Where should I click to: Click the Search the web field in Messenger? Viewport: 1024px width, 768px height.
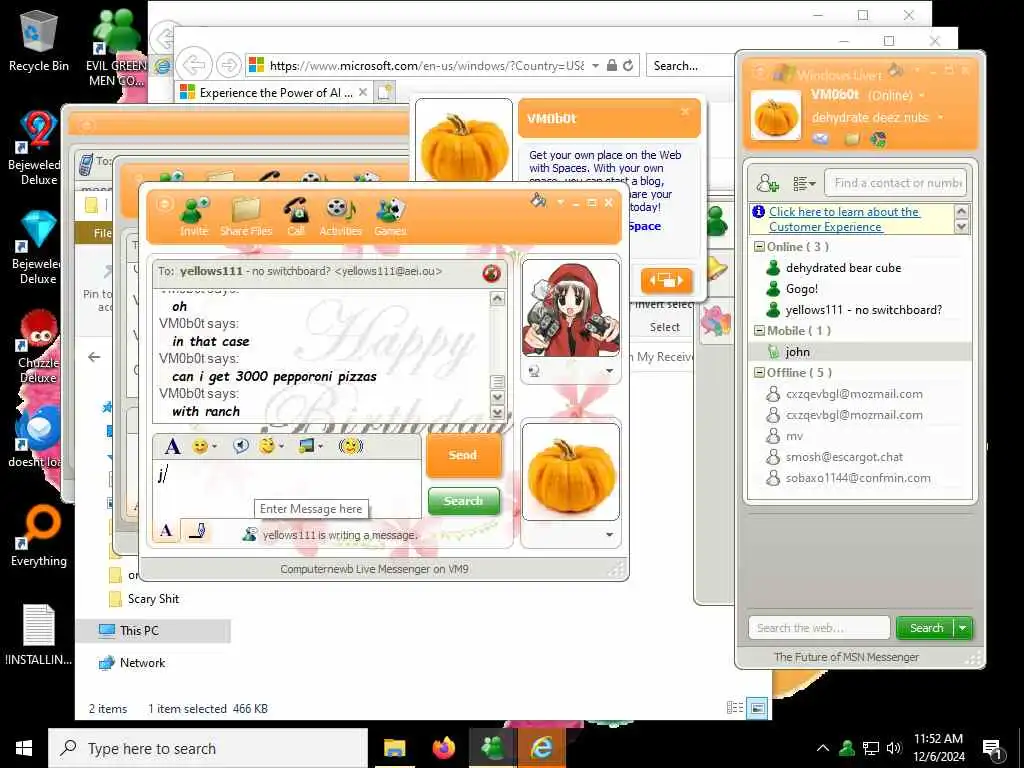tap(819, 628)
